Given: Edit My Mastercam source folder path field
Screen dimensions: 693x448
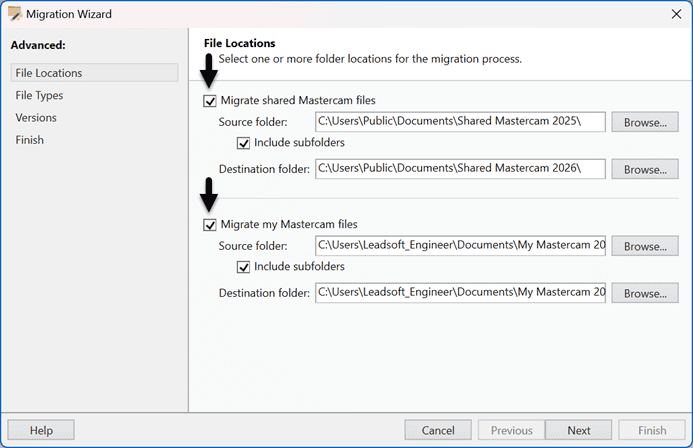Looking at the screenshot, I should (x=460, y=245).
